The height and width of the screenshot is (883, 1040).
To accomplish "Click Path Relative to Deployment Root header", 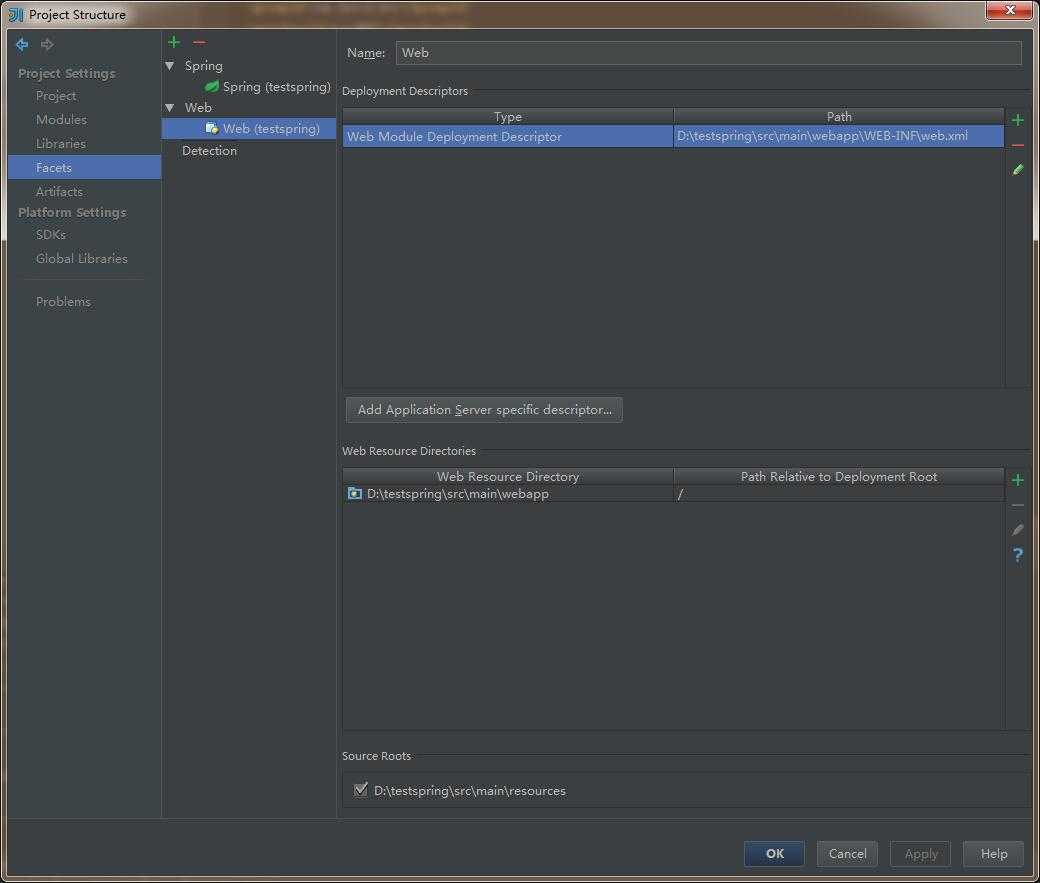I will [x=838, y=476].
